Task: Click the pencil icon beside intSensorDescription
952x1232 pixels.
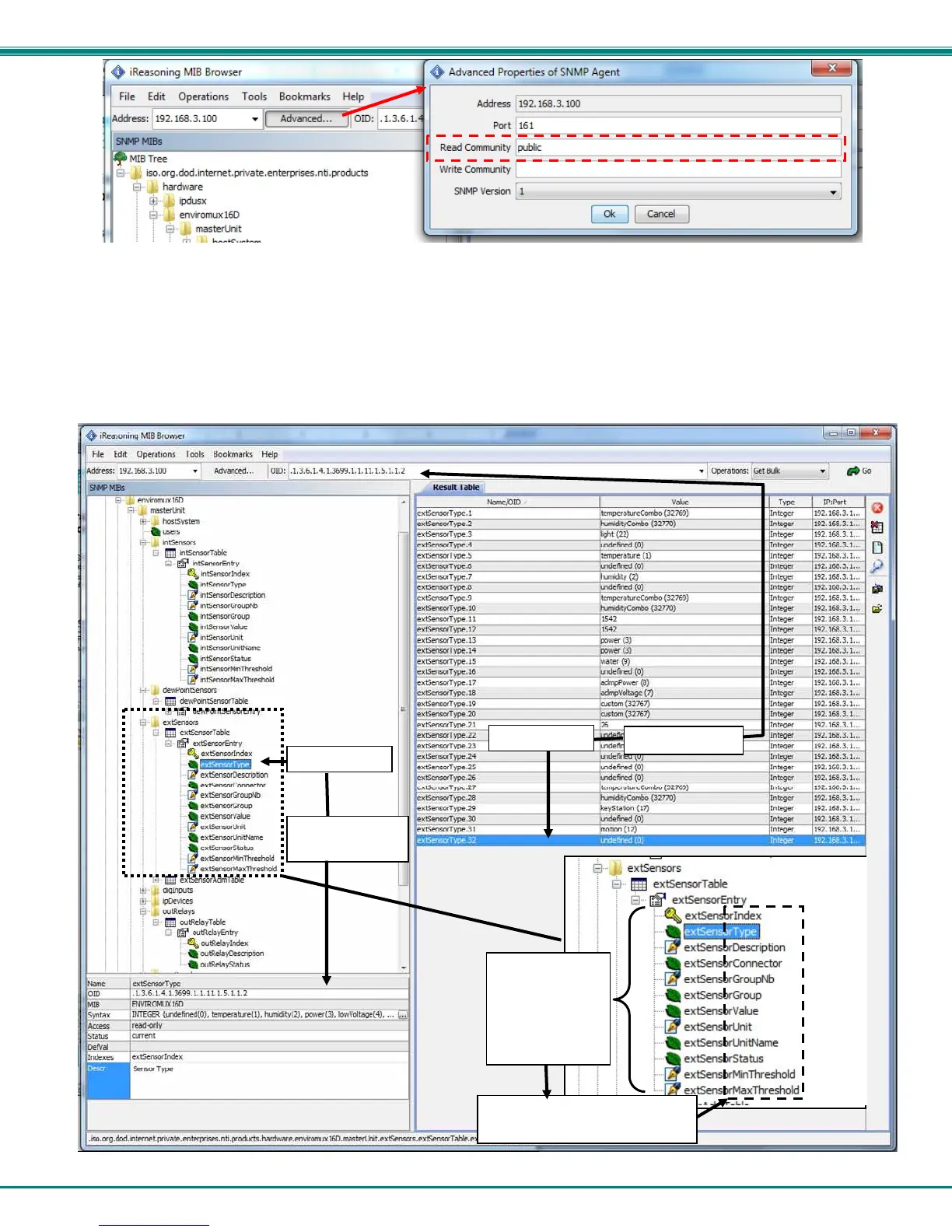Action: [x=194, y=595]
